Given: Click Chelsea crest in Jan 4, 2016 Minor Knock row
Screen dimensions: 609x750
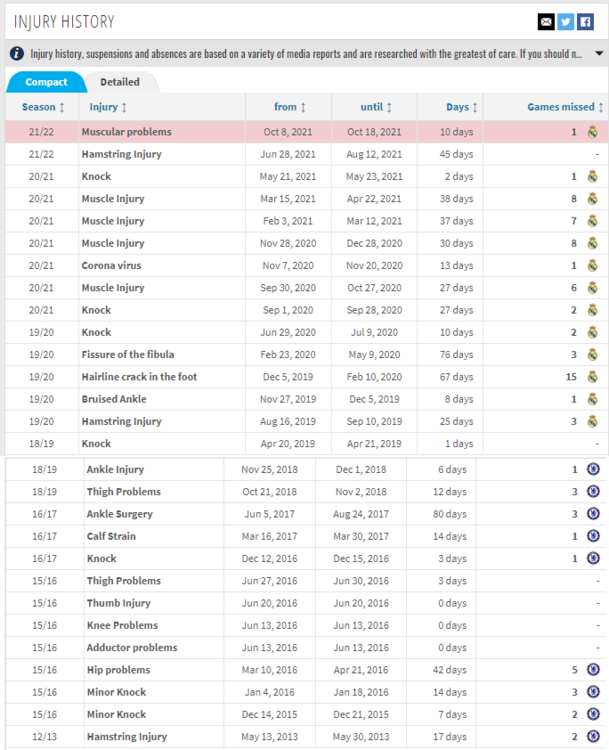Looking at the screenshot, I should pyautogui.click(x=593, y=692).
